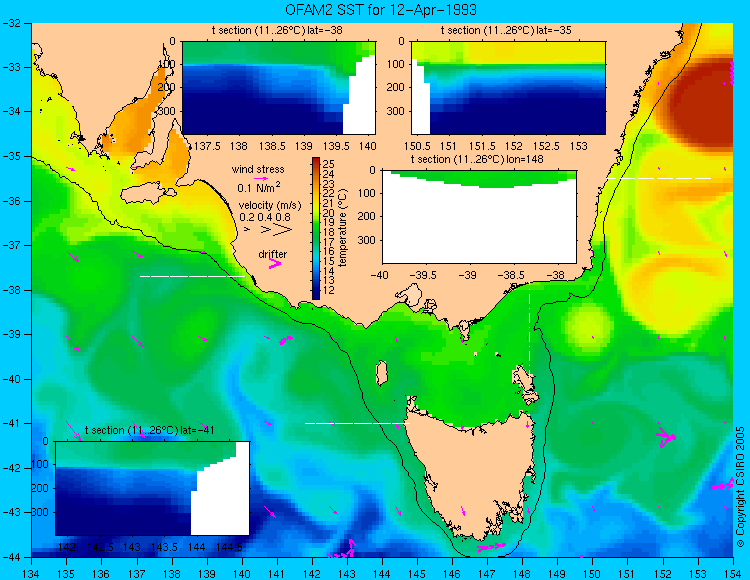Click the drifter track south of Tasmania

point(491,547)
